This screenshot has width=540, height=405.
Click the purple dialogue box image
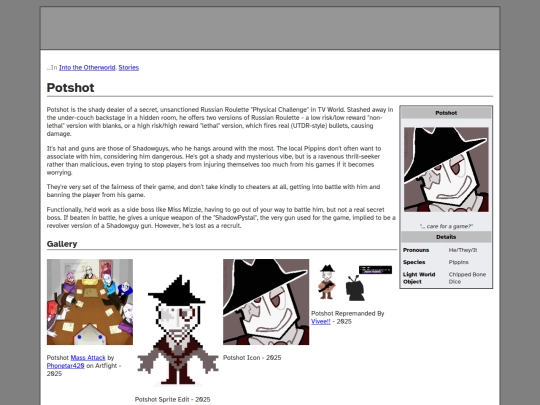(375, 270)
